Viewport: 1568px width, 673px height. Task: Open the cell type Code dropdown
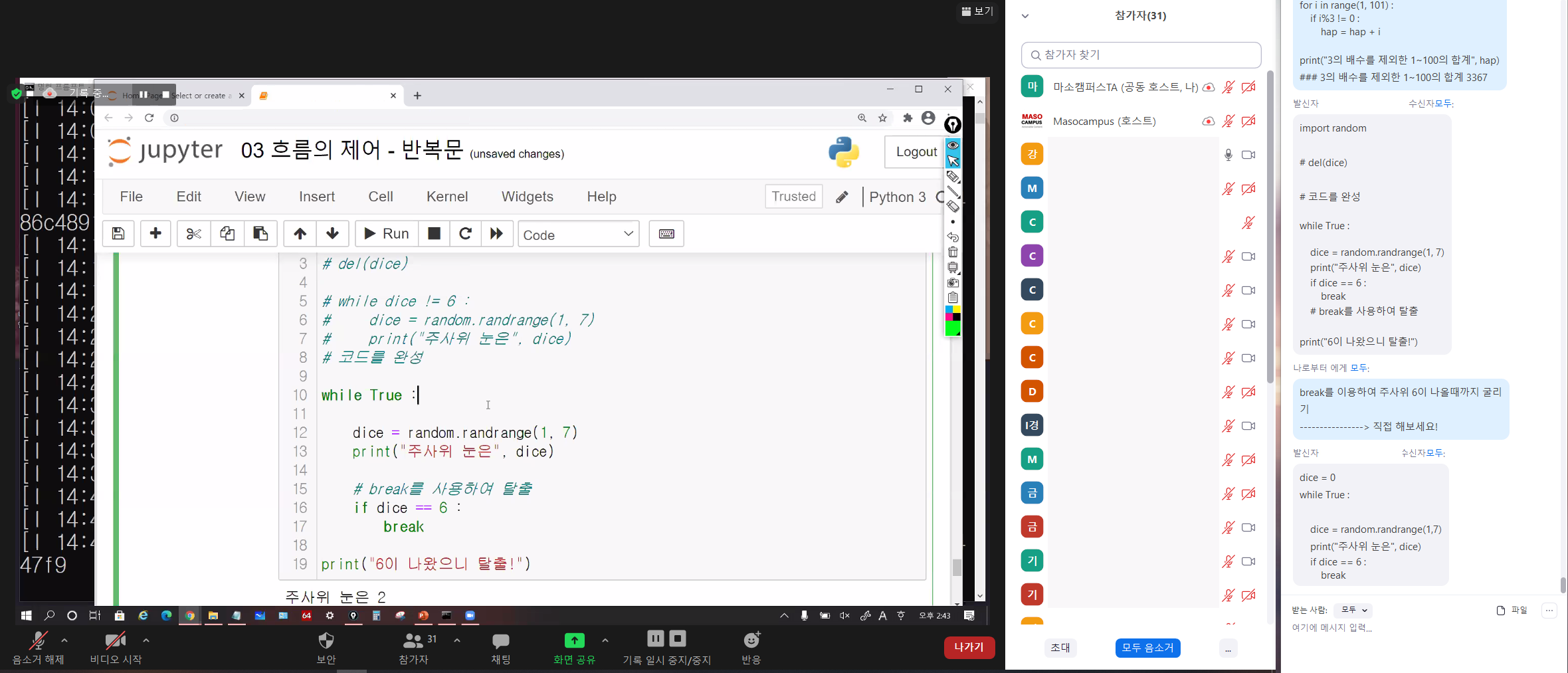pos(578,235)
